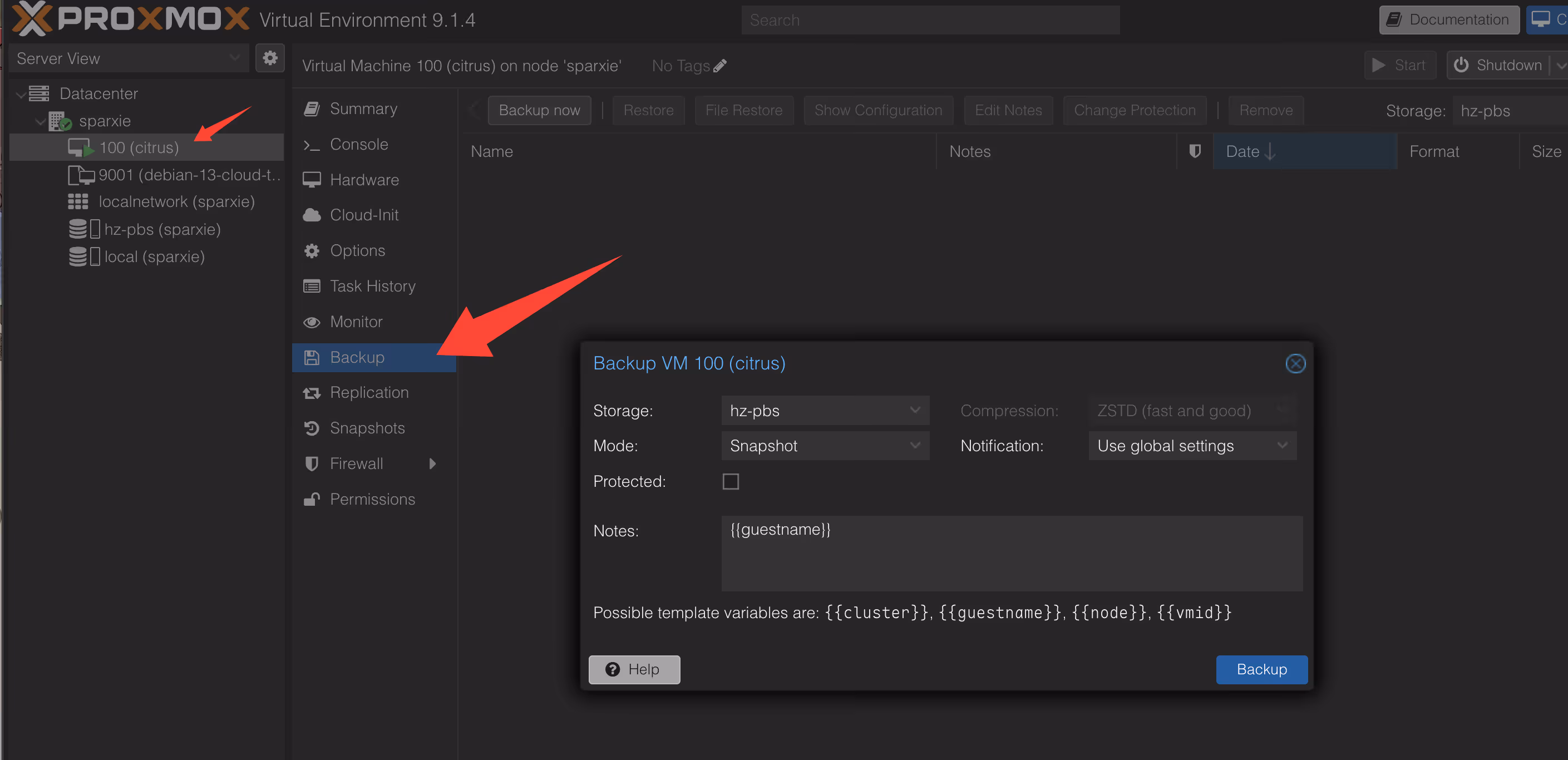Open the Summary view for VM 100
The width and height of the screenshot is (1568, 760).
[x=363, y=108]
